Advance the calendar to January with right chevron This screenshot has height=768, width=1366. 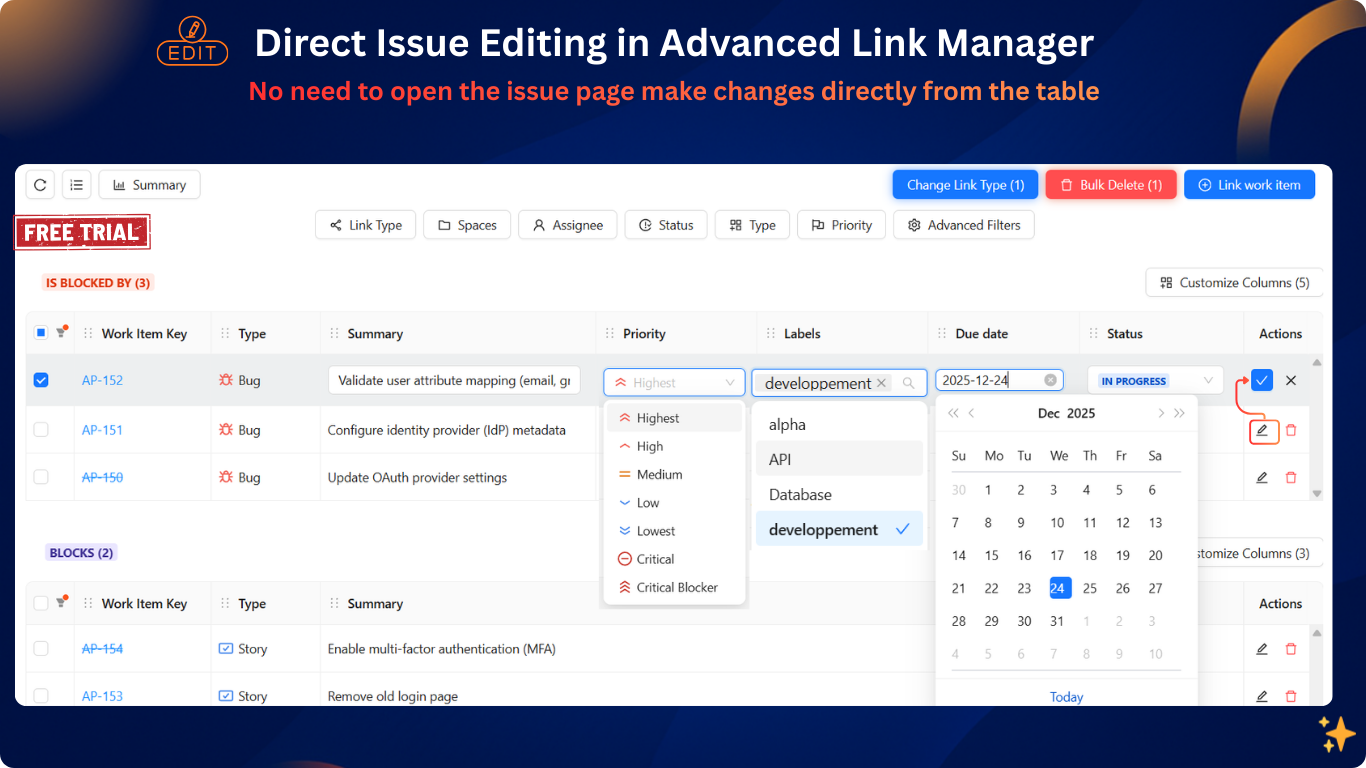[1163, 413]
